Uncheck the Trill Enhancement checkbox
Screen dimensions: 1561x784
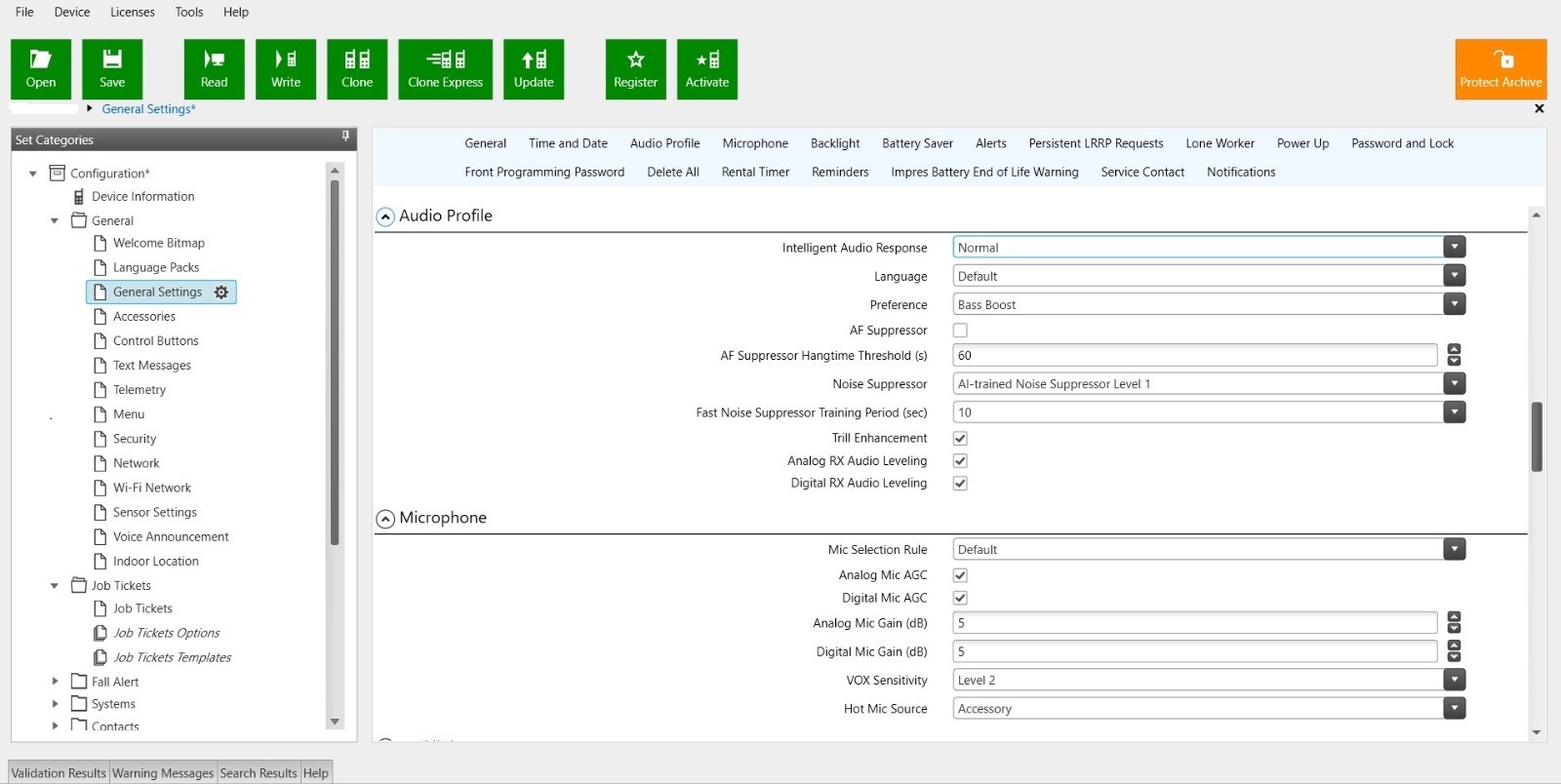(960, 439)
